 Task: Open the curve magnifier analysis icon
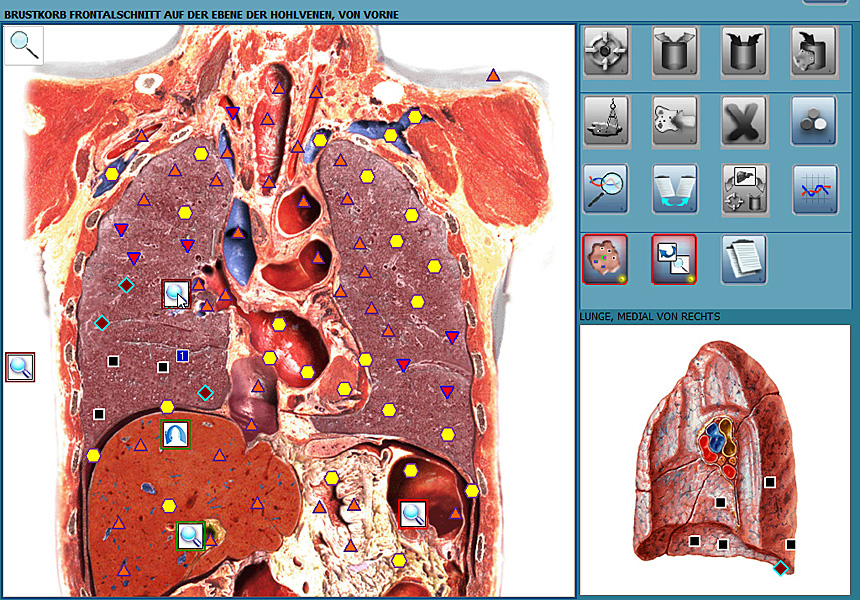coord(606,189)
